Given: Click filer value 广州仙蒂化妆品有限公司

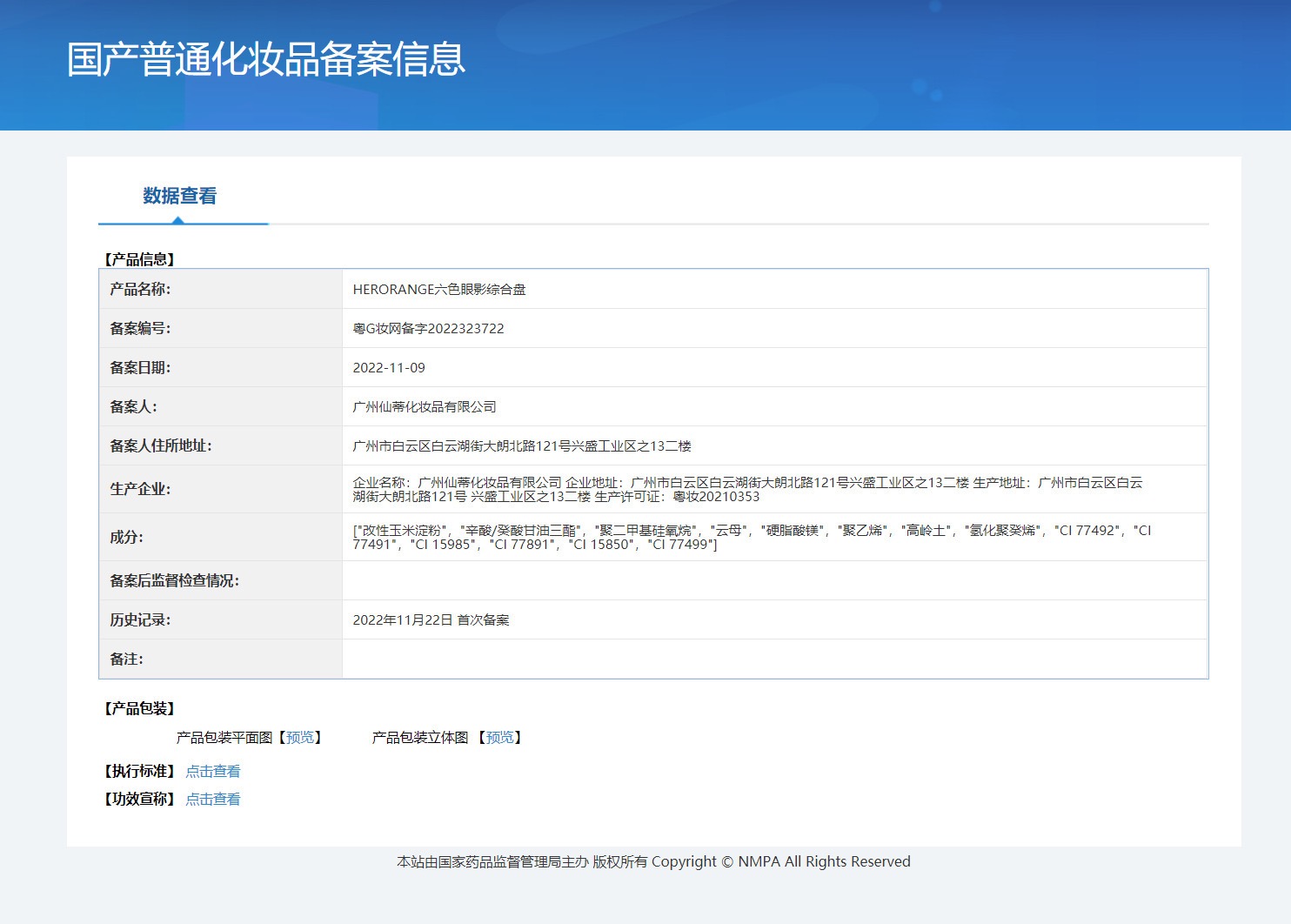Looking at the screenshot, I should (425, 406).
